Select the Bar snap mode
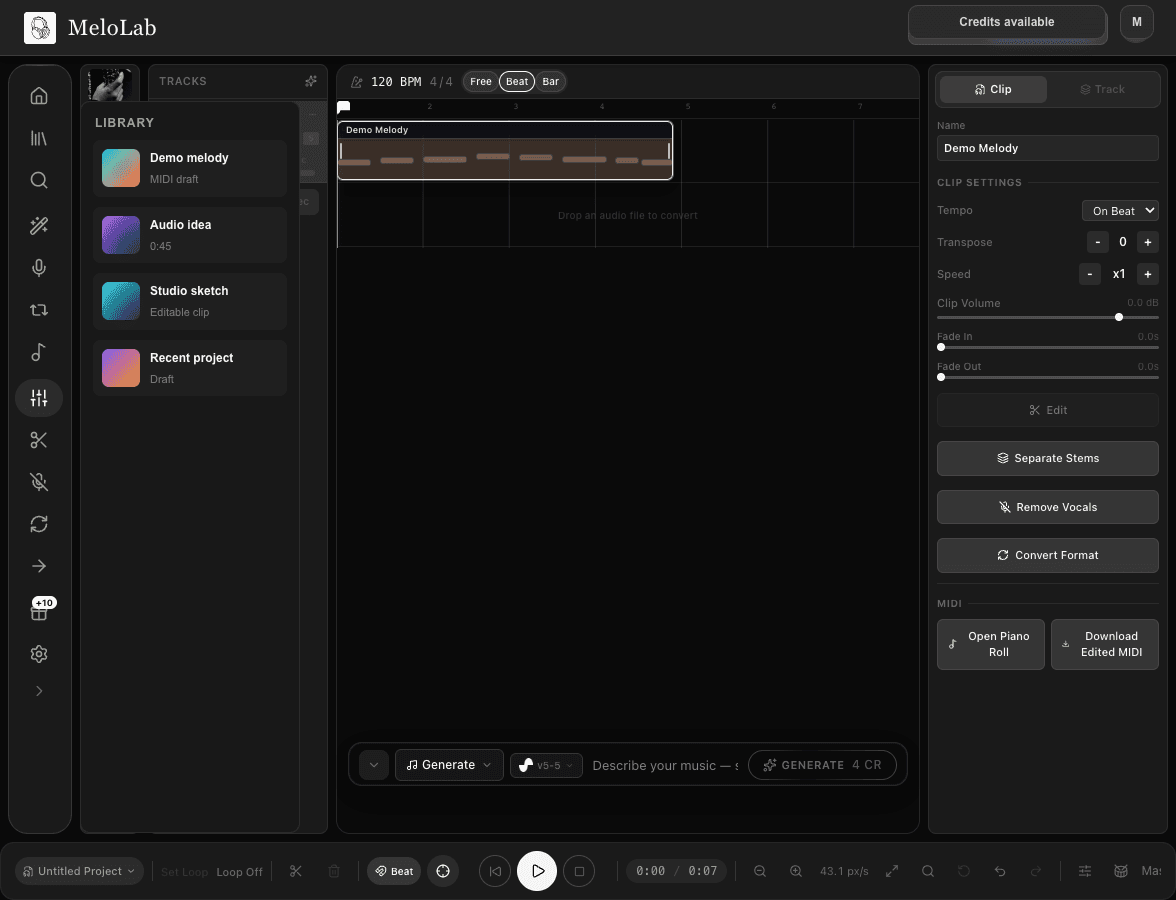The height and width of the screenshot is (900, 1176). point(550,82)
